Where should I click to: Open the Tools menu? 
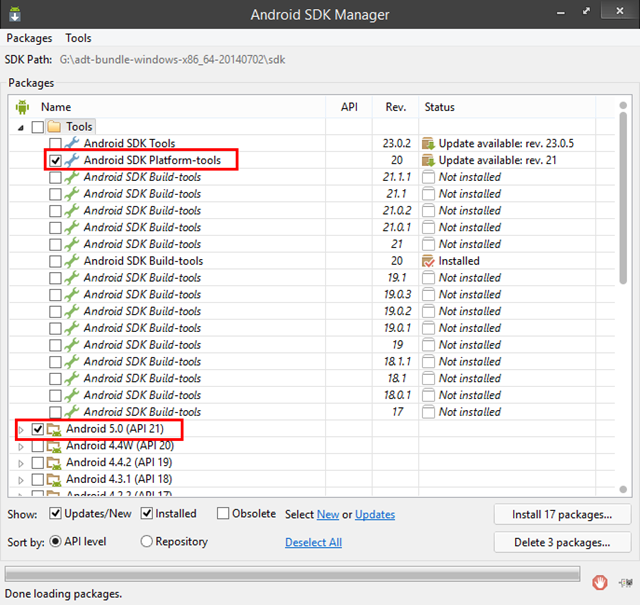(78, 38)
